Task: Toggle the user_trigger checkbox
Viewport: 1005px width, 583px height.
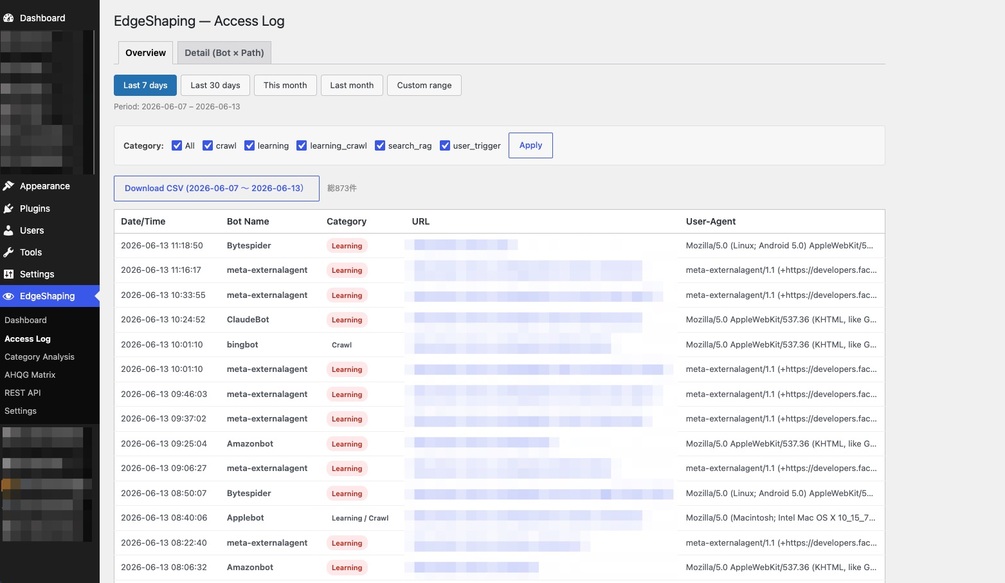Action: point(445,145)
